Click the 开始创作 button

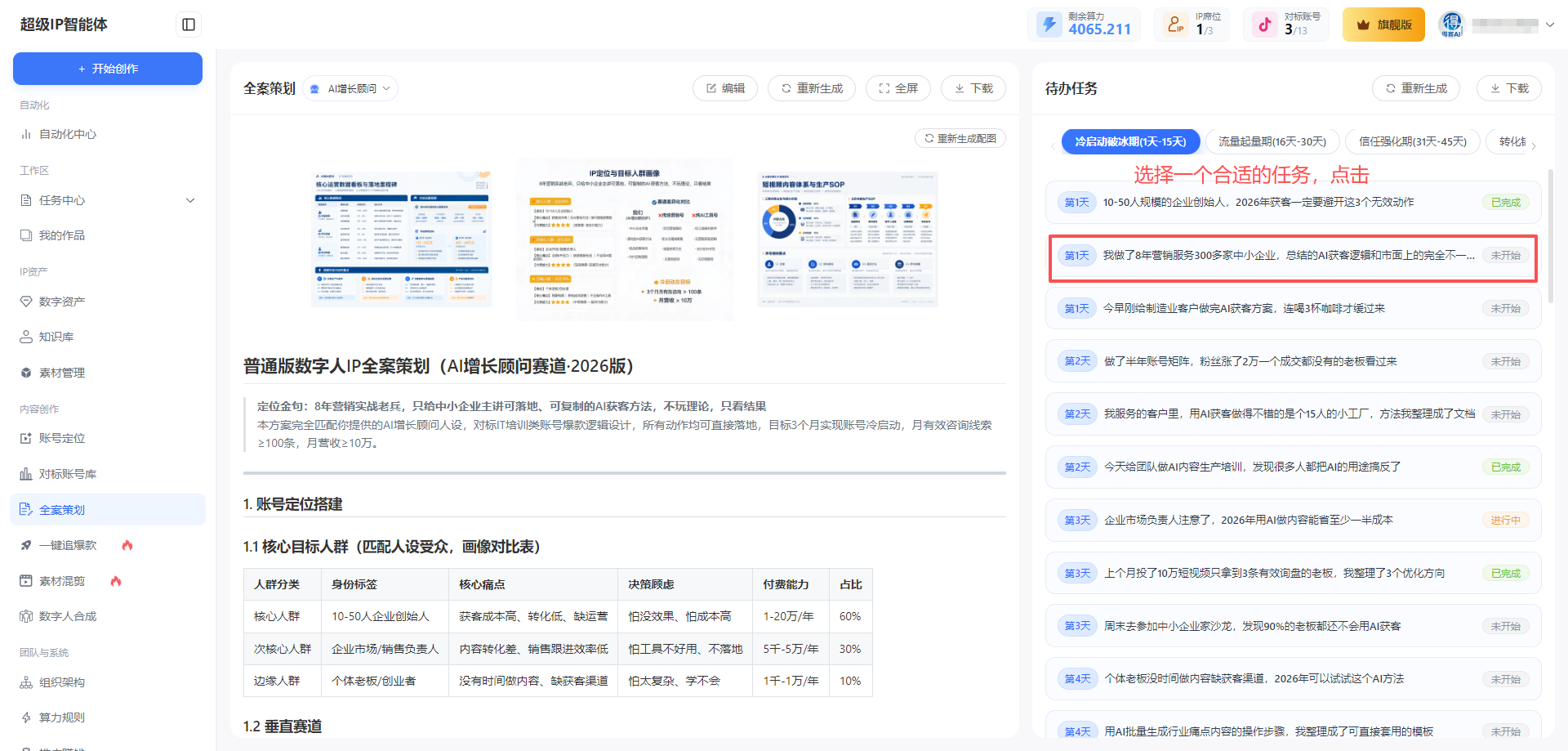(x=108, y=69)
